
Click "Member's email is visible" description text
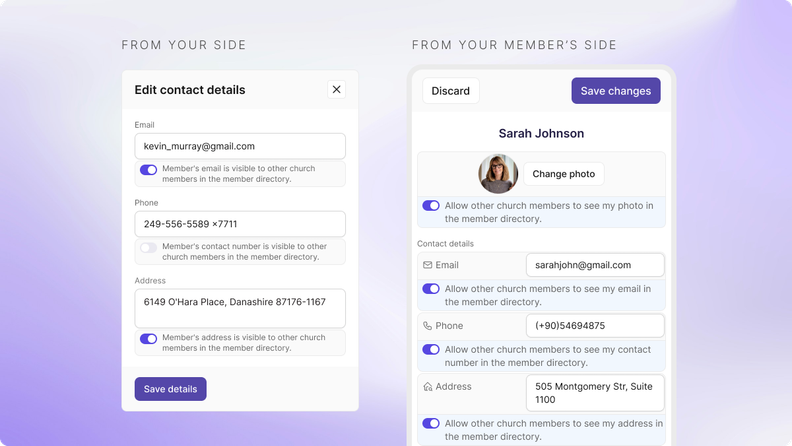pos(238,174)
